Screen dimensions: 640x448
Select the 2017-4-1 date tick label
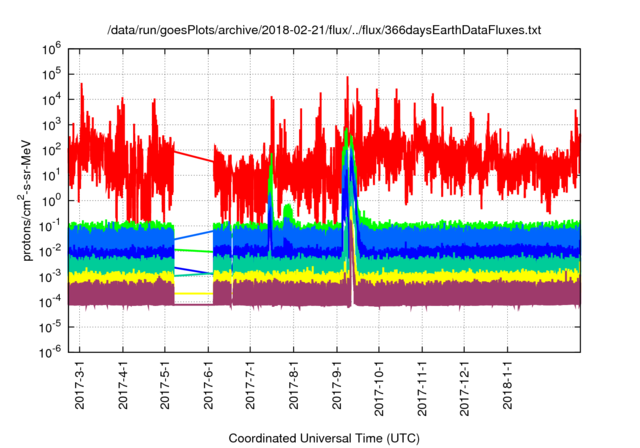pos(123,388)
